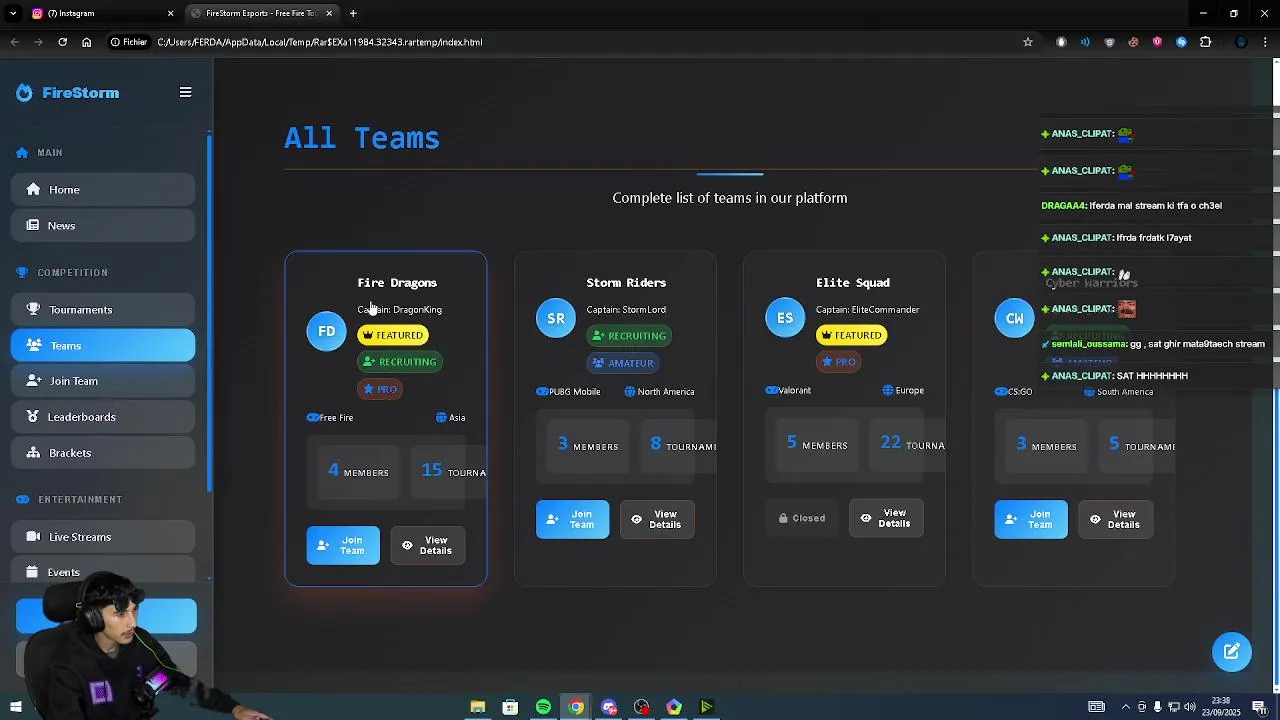View Details for Storm Riders

(657, 519)
